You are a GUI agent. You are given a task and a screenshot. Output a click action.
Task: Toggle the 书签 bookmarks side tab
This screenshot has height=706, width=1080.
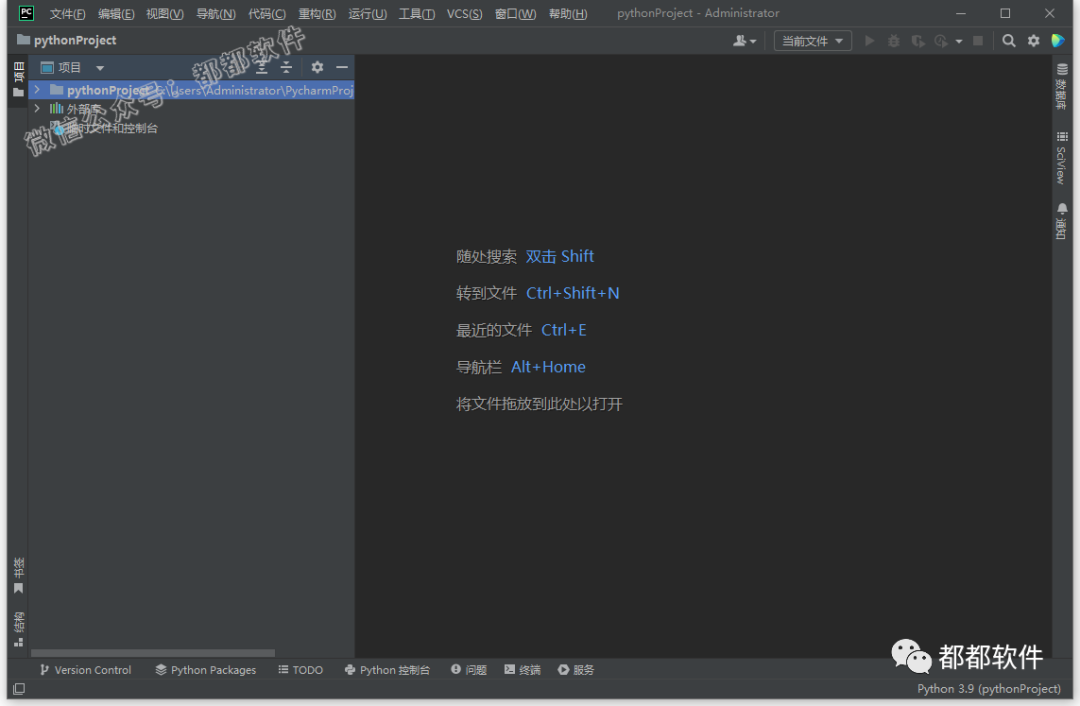(19, 575)
